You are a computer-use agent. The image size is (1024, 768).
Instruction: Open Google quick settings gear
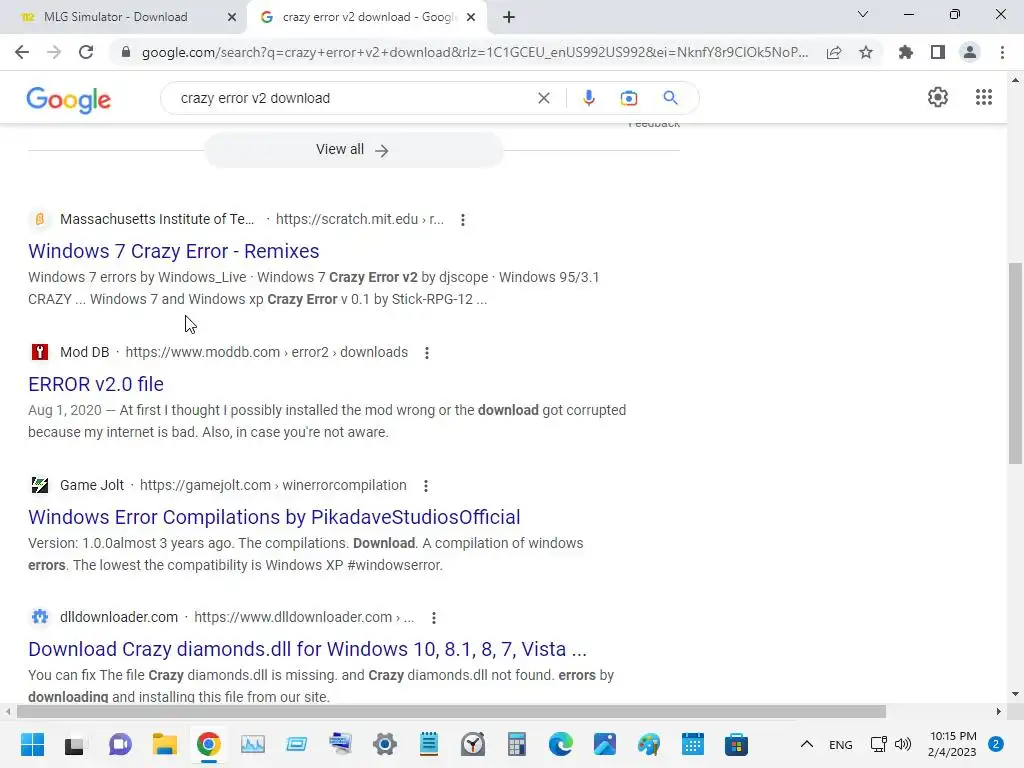938,97
